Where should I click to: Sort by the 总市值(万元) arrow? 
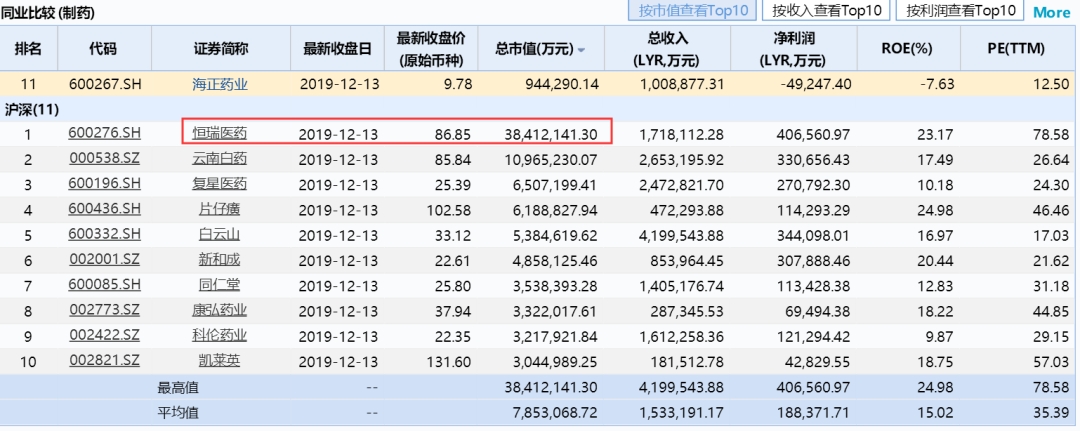[x=581, y=50]
